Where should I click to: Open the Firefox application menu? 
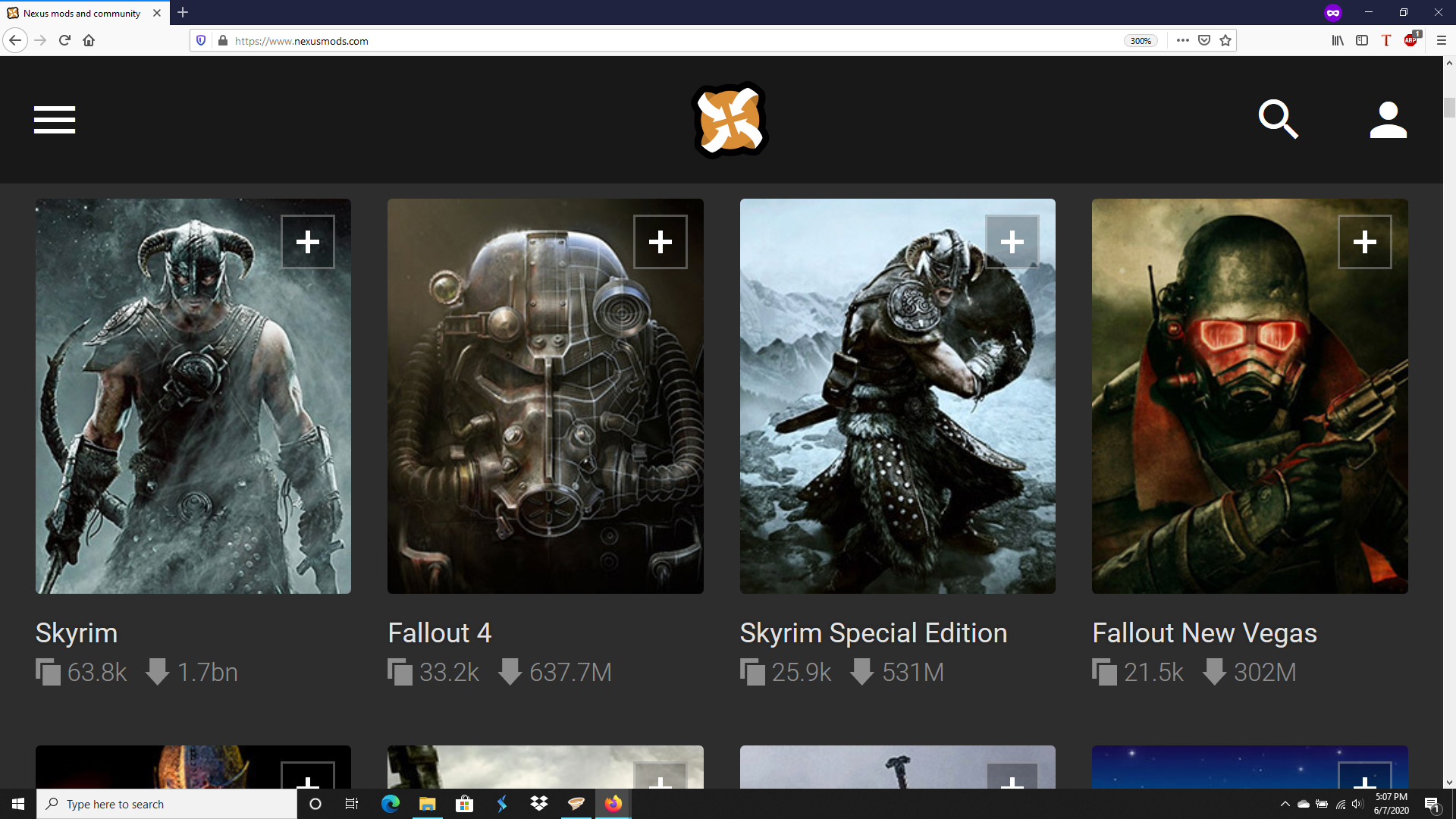[1442, 40]
